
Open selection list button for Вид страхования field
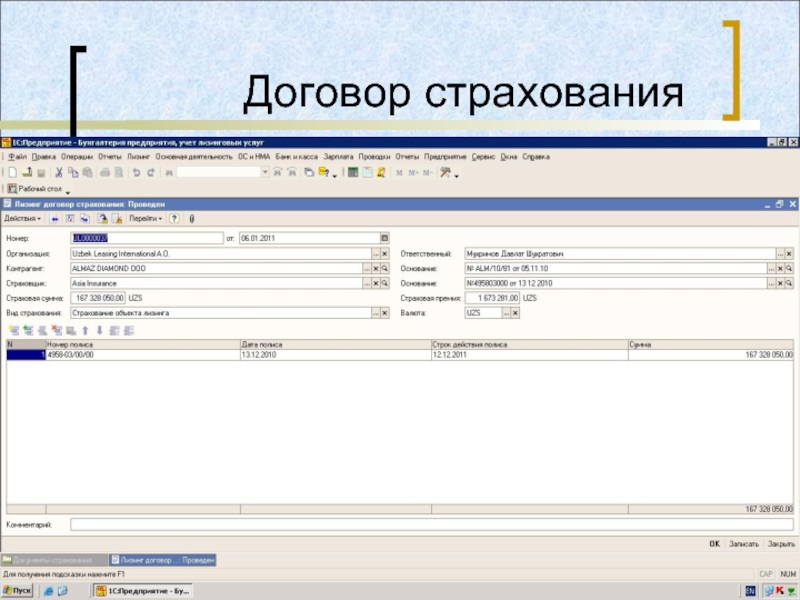coord(376,313)
